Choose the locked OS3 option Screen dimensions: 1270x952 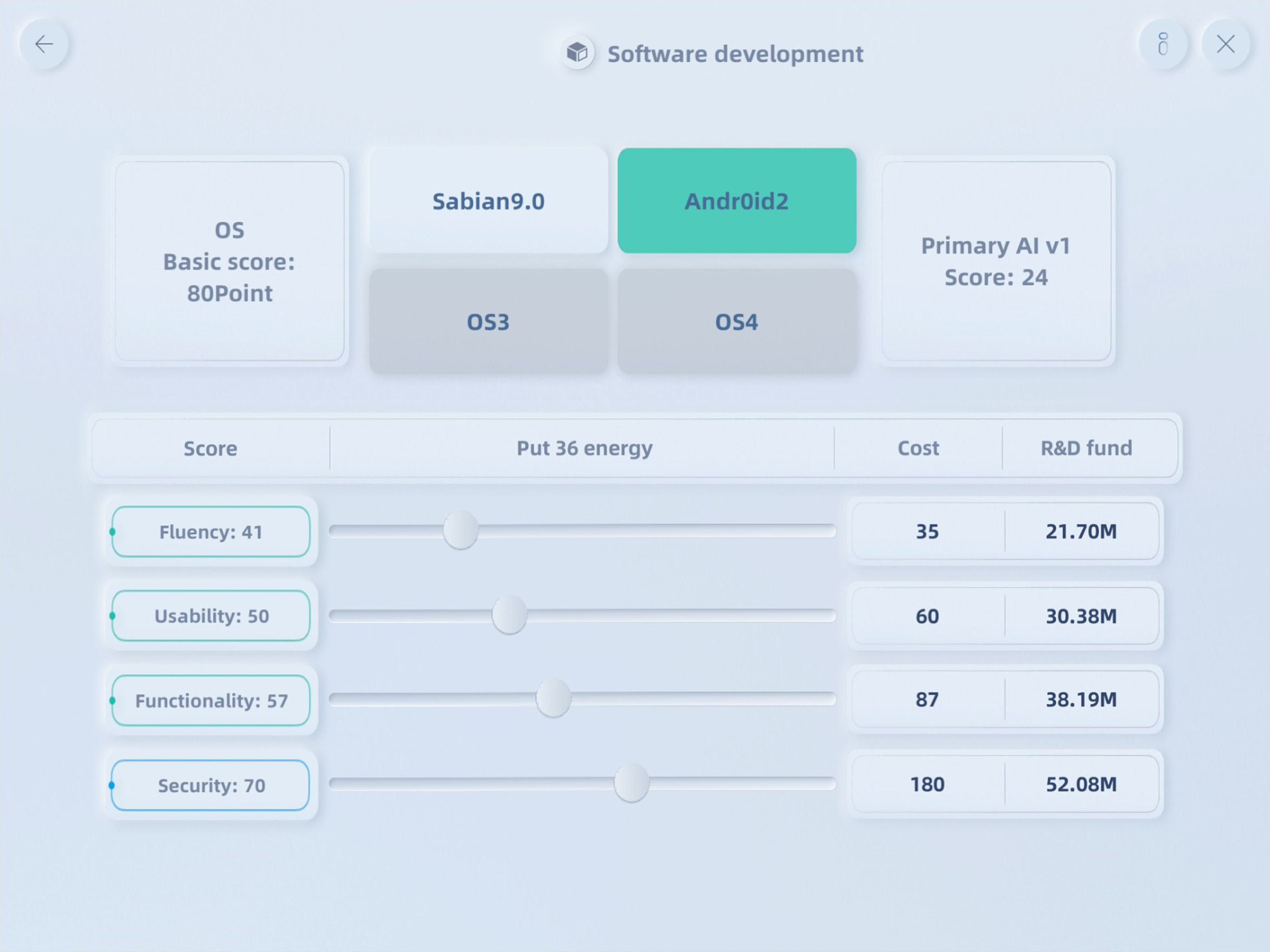coord(488,322)
